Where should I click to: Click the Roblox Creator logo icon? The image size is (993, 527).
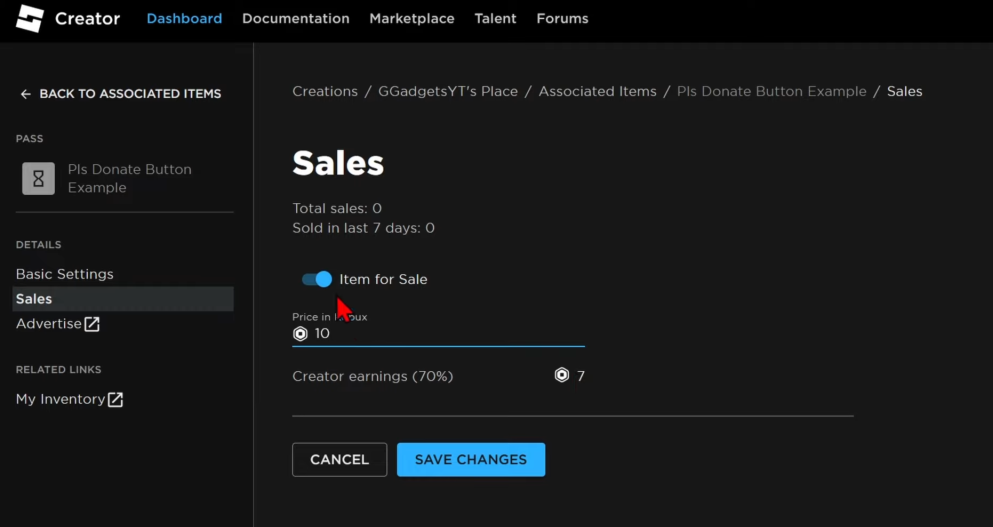point(29,18)
